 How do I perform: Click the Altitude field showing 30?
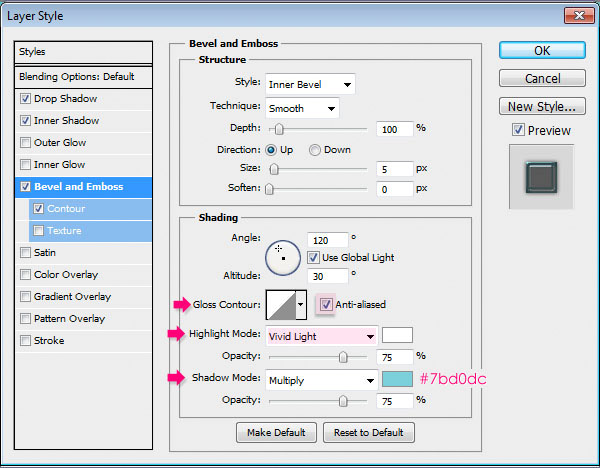328,276
